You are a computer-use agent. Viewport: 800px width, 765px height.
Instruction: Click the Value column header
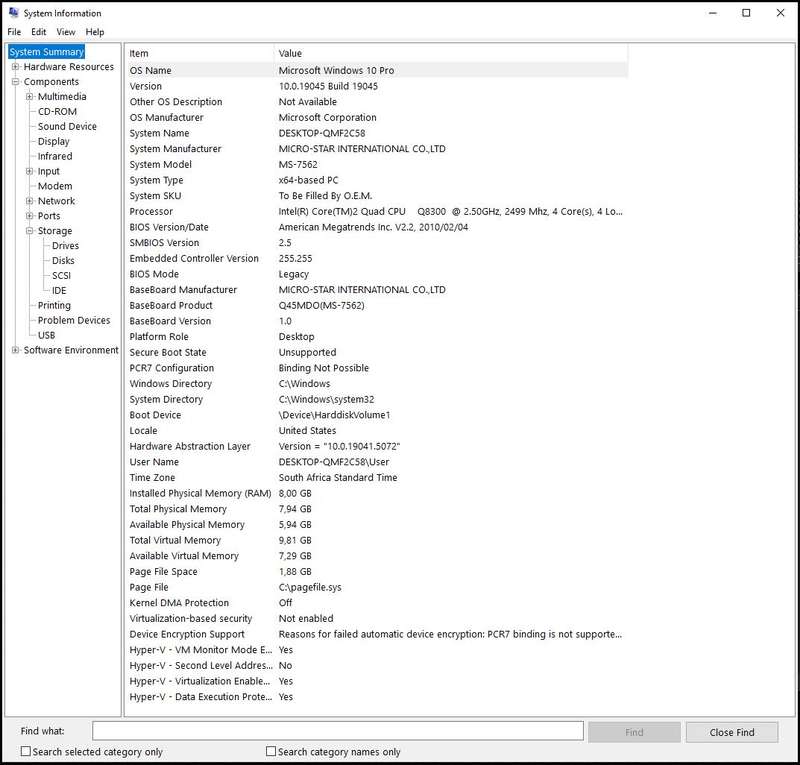pos(451,53)
